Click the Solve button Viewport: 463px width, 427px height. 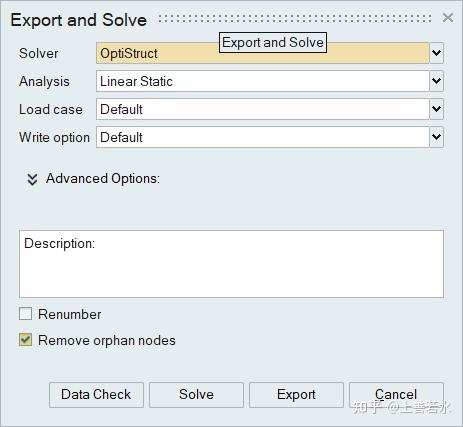coord(196,395)
